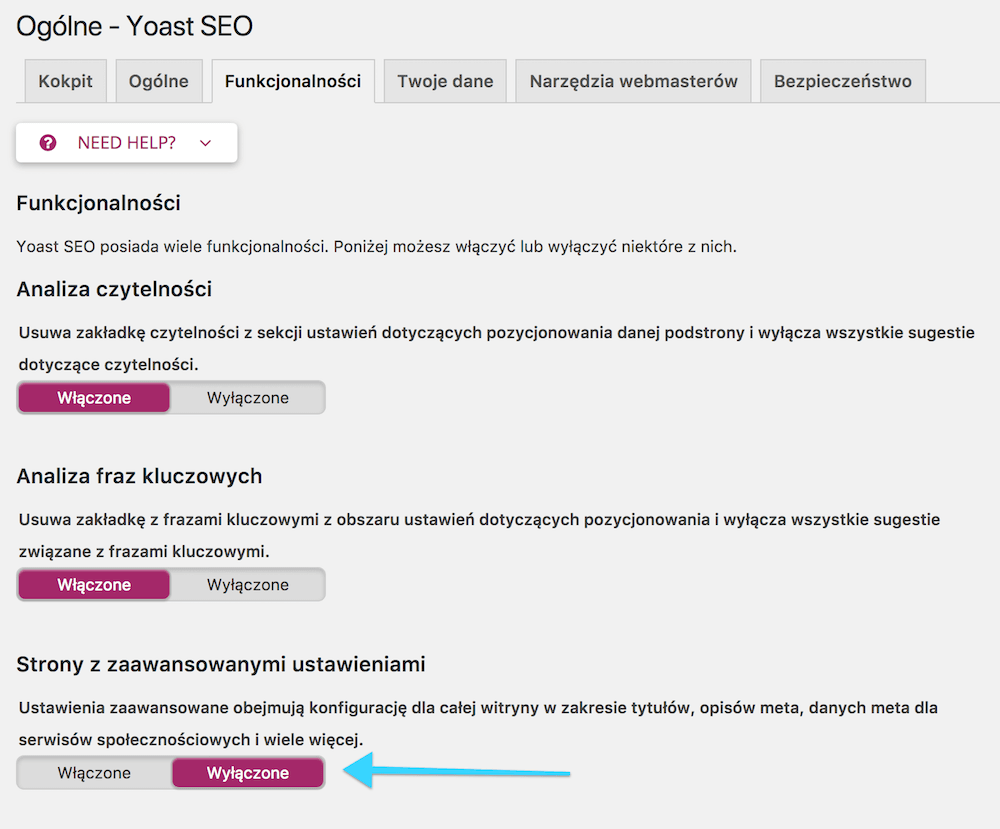
Task: Switch to the Ogólne tab
Action: coord(159,81)
